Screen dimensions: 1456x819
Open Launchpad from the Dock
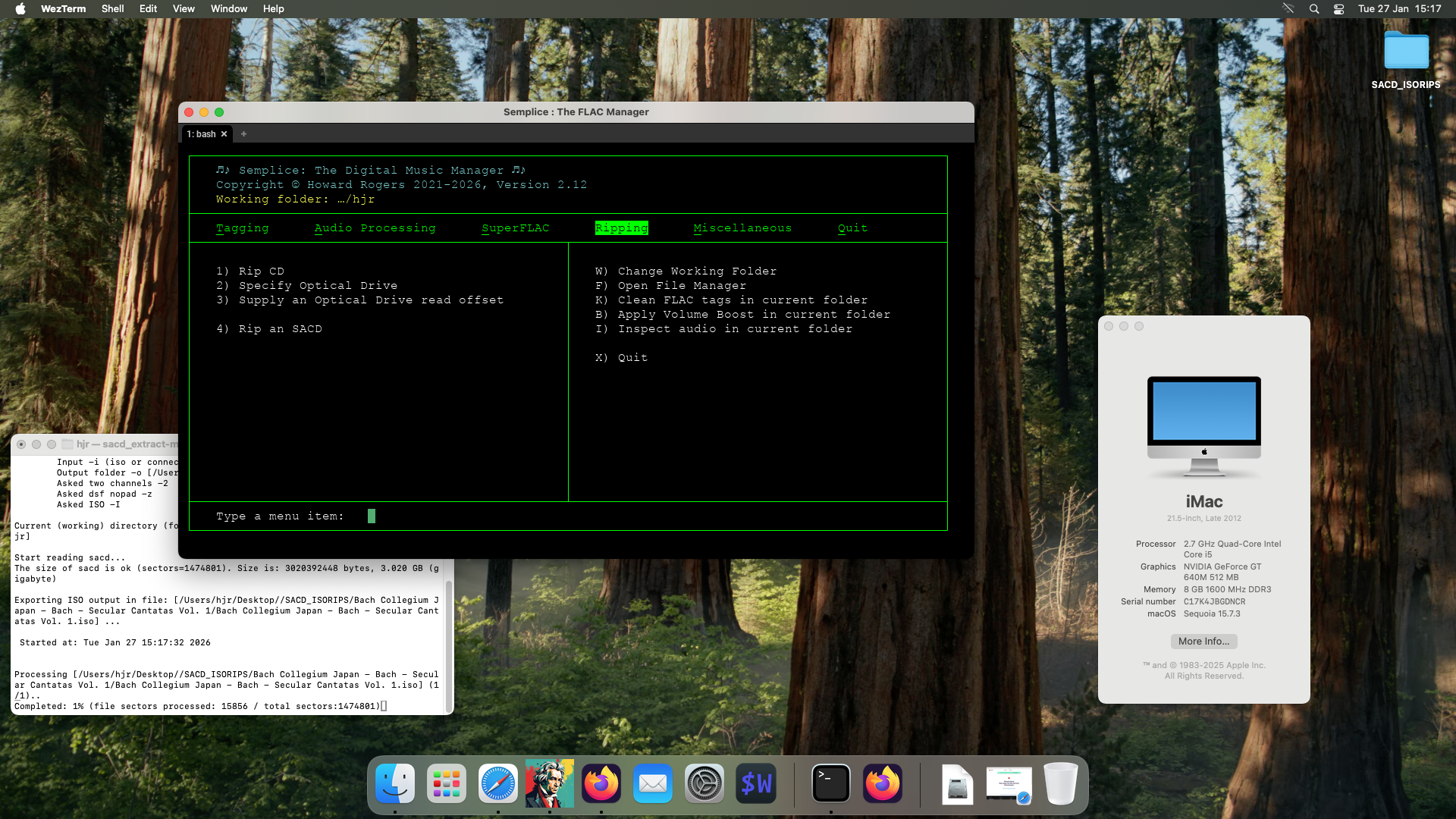pyautogui.click(x=446, y=783)
